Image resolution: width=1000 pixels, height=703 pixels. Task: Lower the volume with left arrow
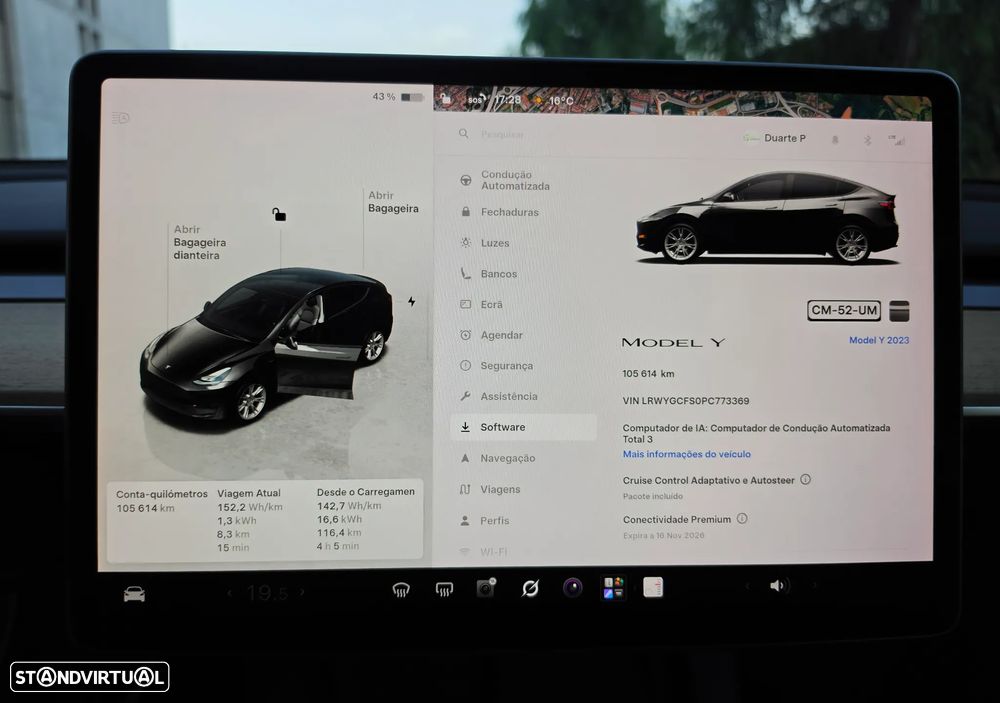747,586
